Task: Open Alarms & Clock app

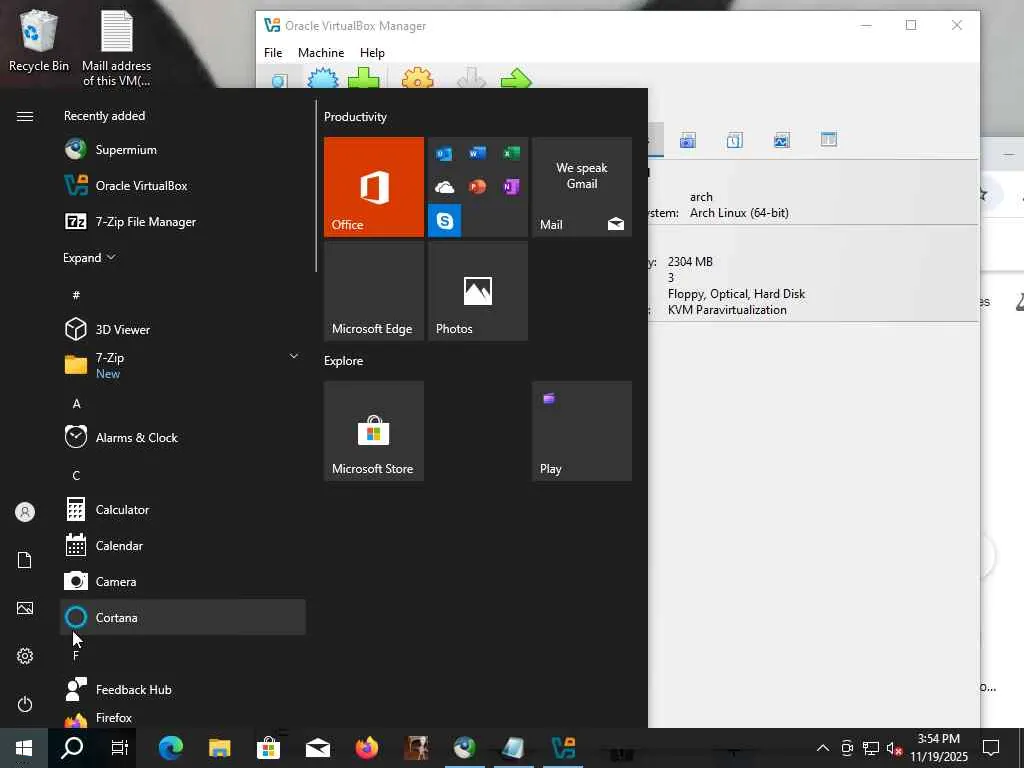Action: [x=182, y=438]
